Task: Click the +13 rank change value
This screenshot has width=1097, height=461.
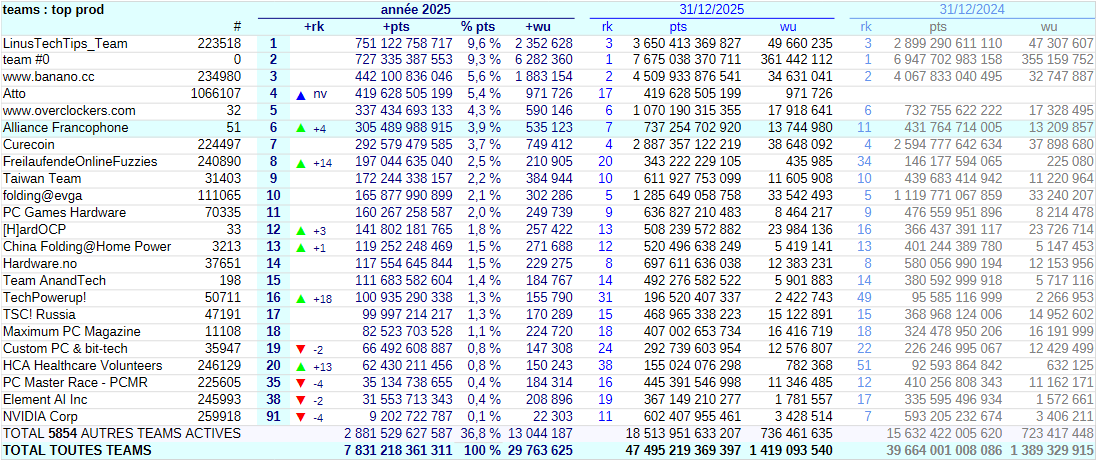Action: [323, 366]
